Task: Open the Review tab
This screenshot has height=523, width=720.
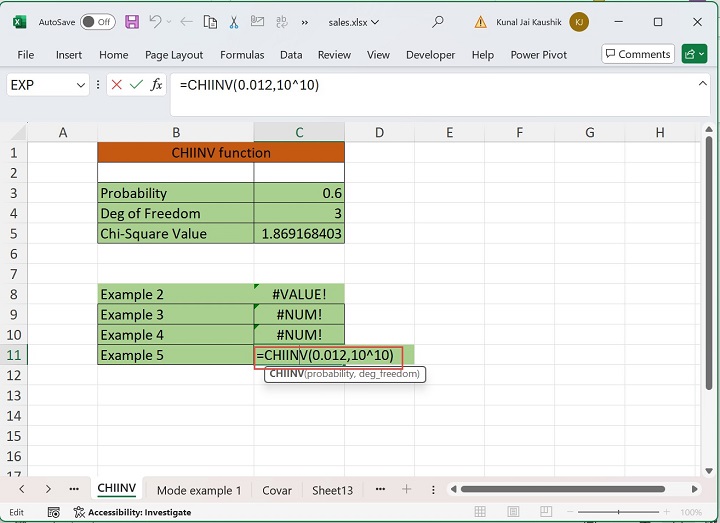Action: point(334,55)
